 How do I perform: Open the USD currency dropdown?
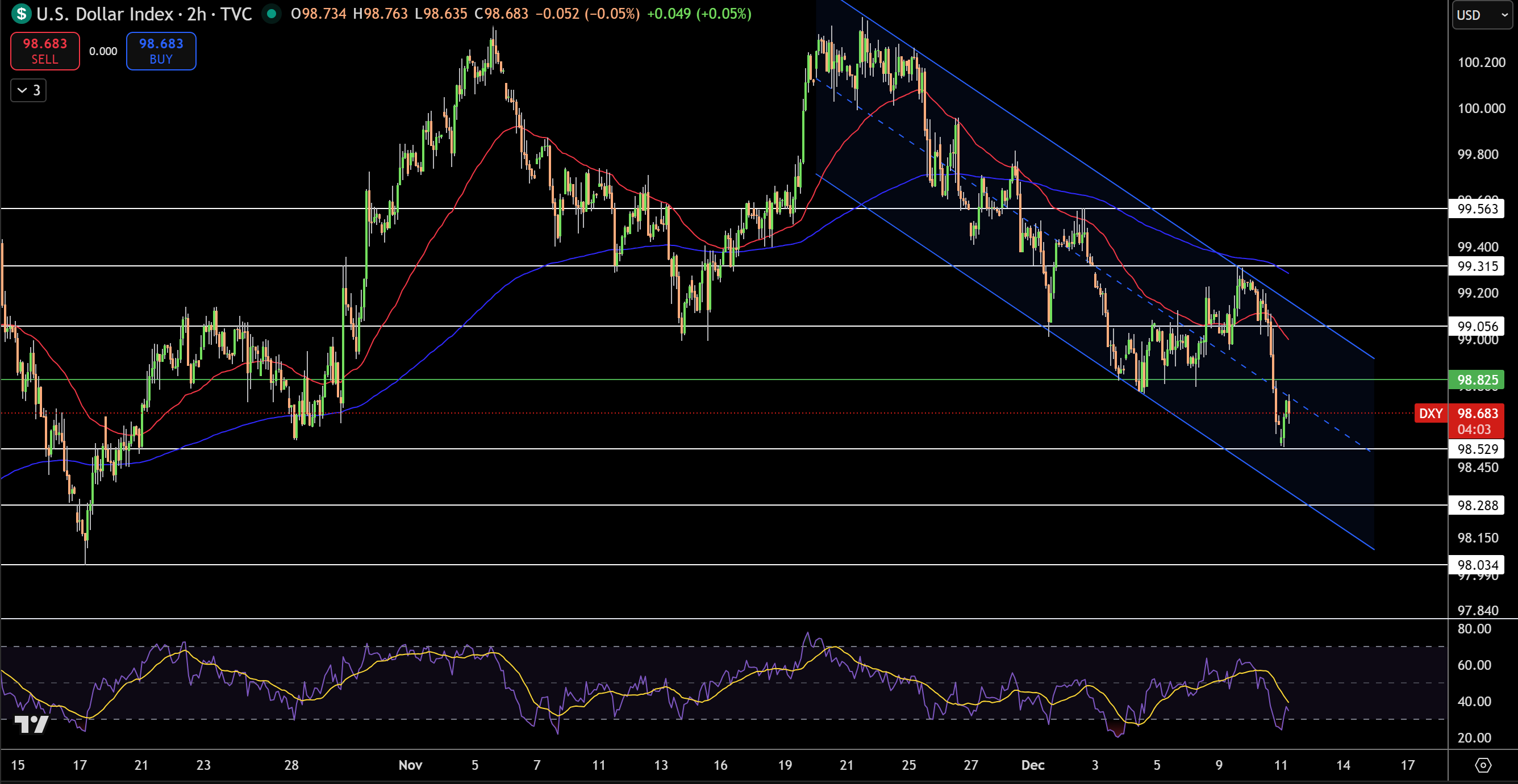coord(1482,15)
